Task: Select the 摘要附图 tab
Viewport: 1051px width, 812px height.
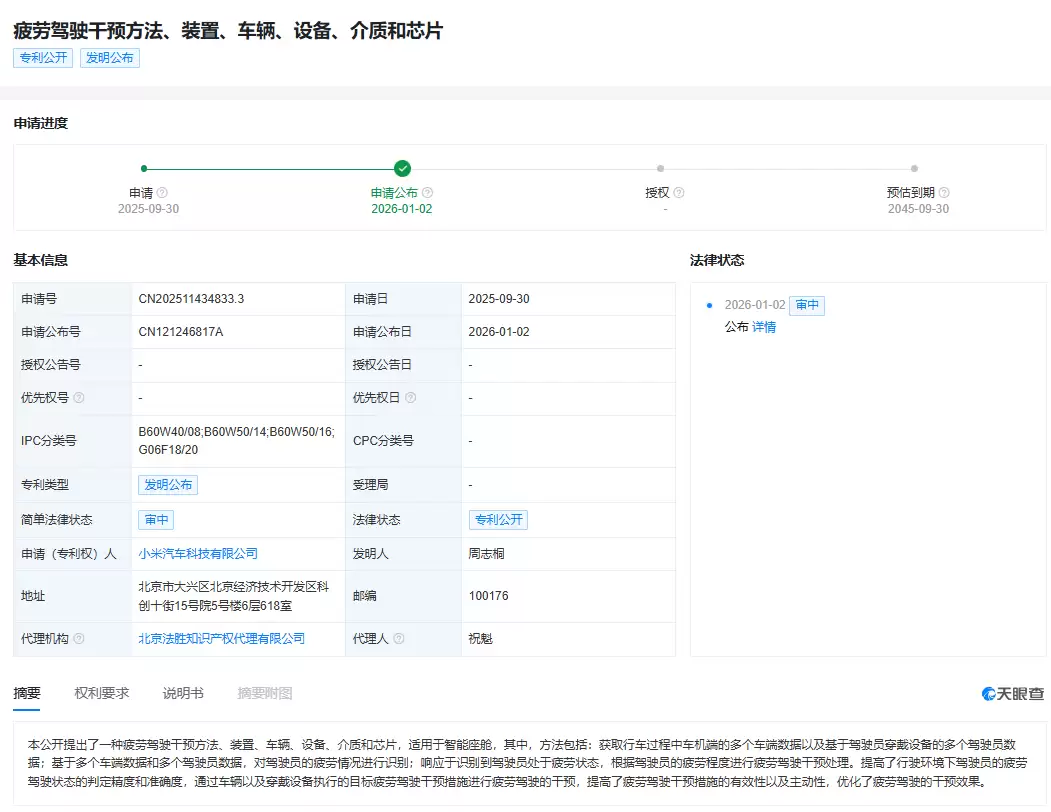Action: (263, 691)
